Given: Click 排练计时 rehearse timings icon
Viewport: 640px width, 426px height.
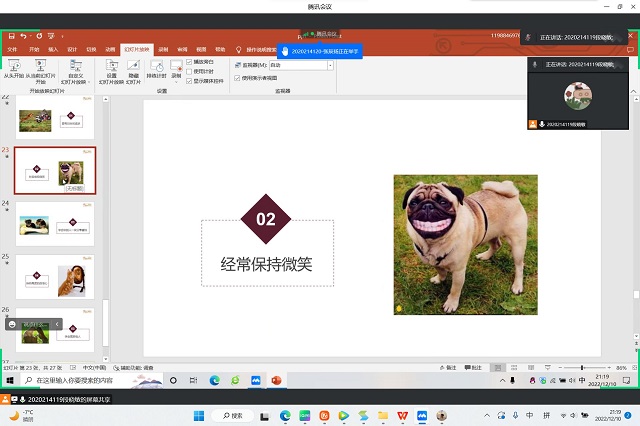Looking at the screenshot, I should click(x=156, y=68).
